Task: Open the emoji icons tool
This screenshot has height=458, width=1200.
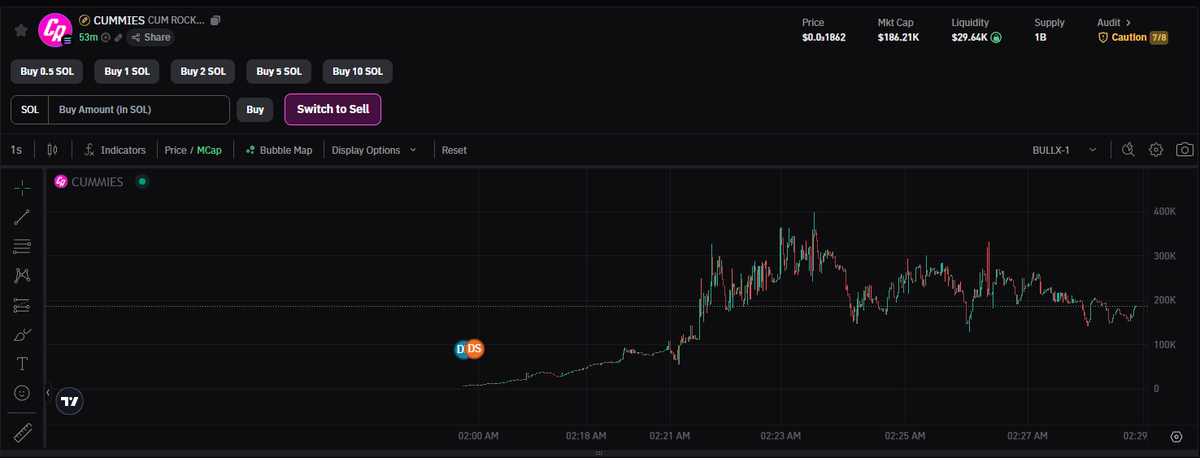Action: click(22, 393)
